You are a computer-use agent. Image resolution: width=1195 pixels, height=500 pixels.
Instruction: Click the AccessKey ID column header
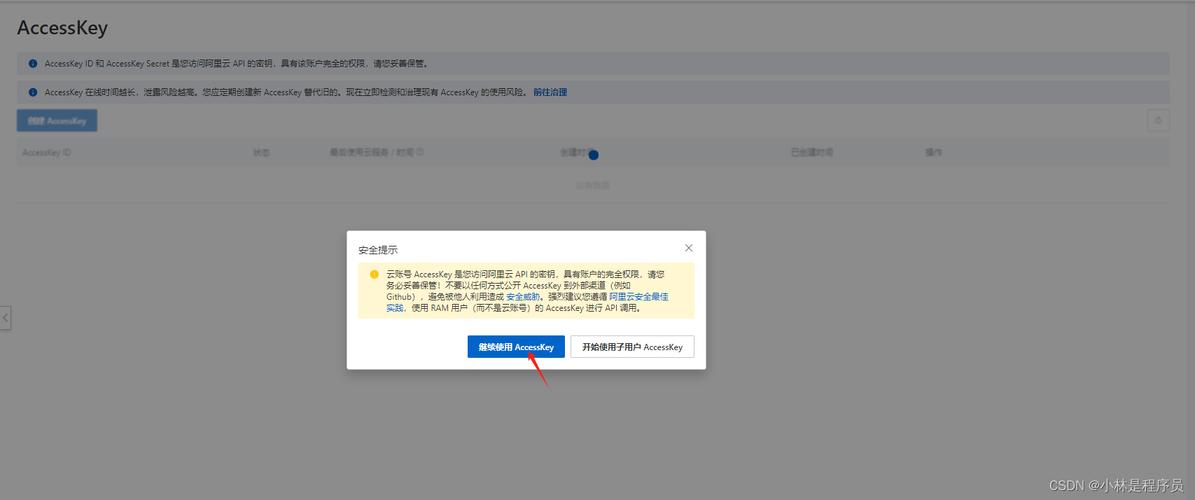point(46,152)
